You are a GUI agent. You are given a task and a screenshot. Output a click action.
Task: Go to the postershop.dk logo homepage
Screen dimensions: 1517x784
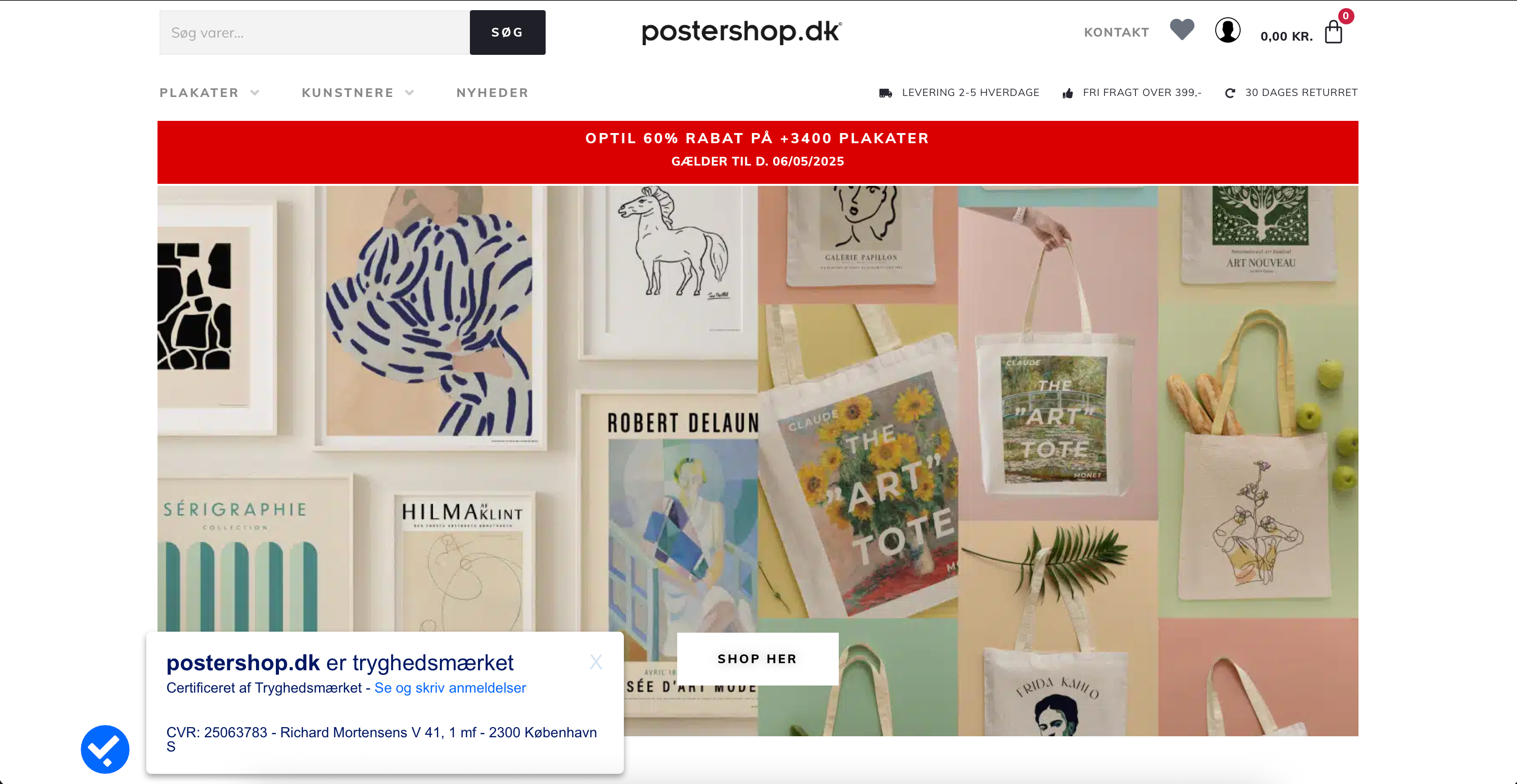(741, 32)
